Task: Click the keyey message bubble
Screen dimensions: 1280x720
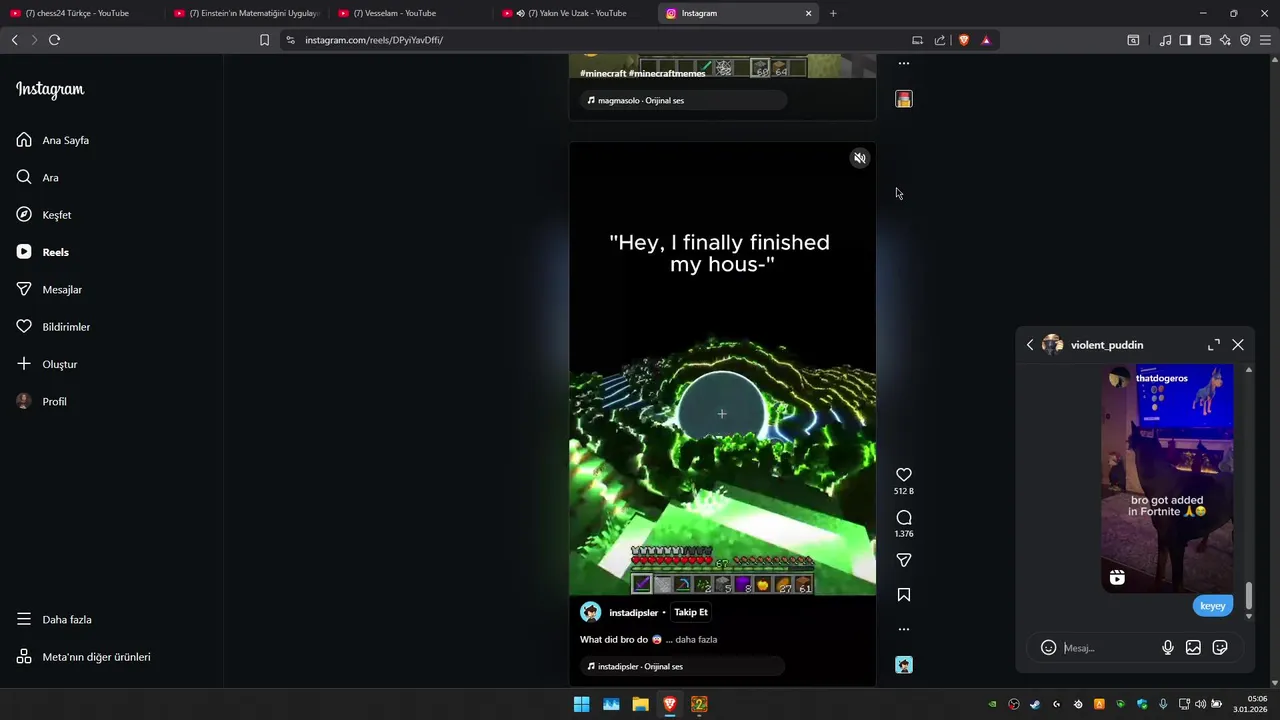Action: click(1212, 606)
